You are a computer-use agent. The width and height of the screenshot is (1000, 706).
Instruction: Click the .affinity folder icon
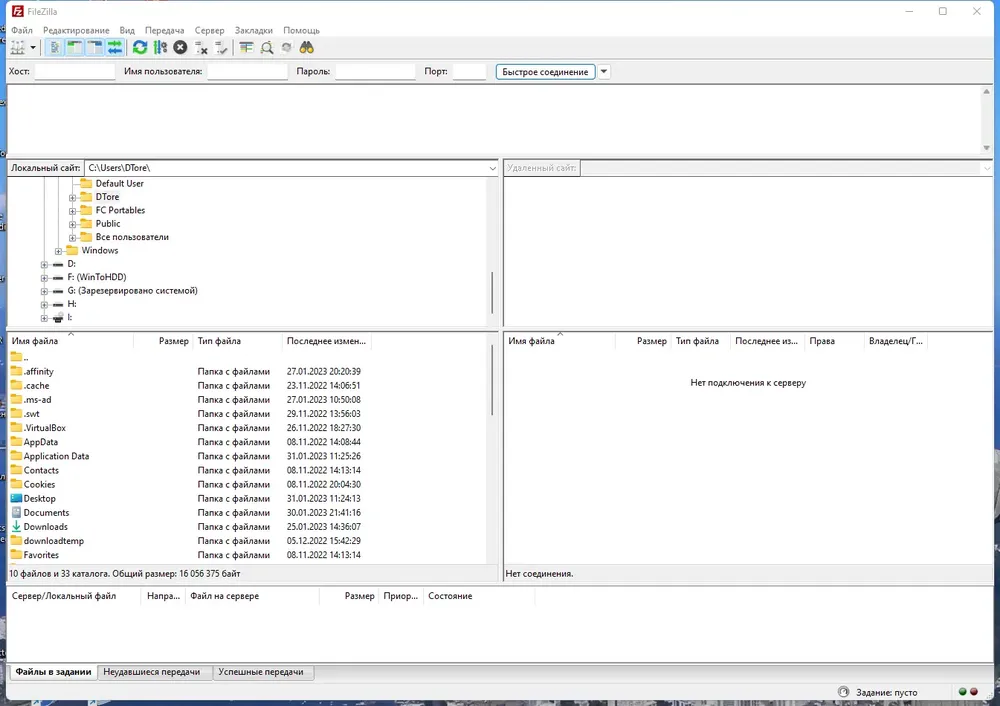pos(17,371)
